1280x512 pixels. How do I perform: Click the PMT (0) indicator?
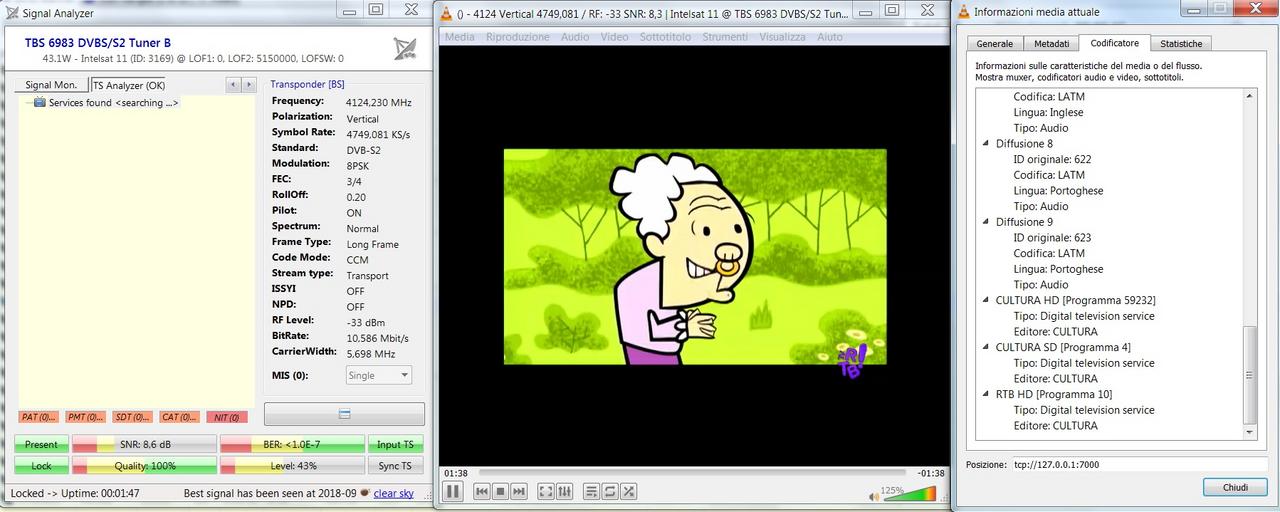tap(85, 417)
